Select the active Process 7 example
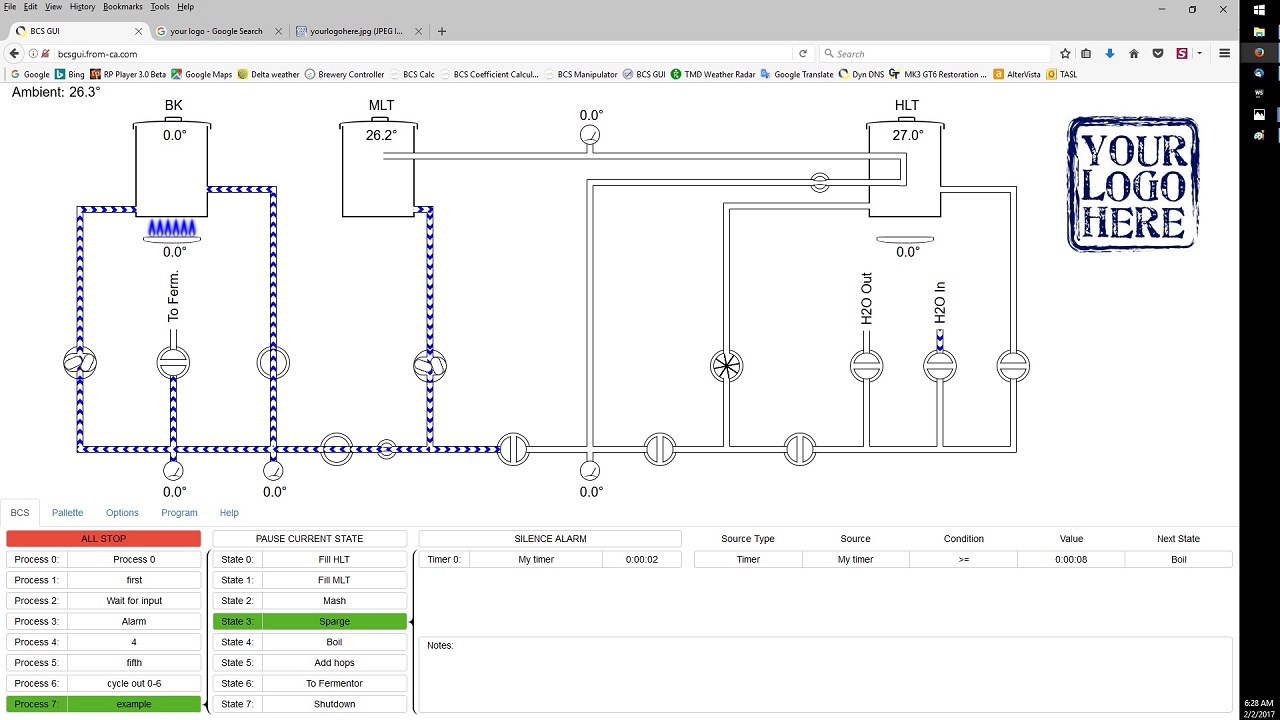This screenshot has height=720, width=1280. tap(104, 704)
